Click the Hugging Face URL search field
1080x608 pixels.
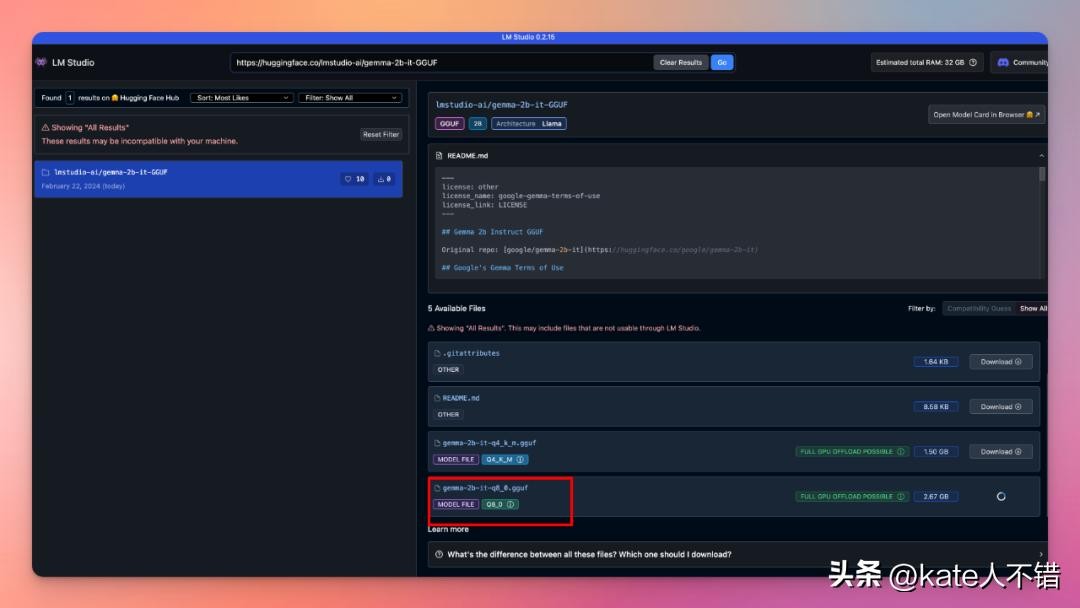(x=440, y=62)
